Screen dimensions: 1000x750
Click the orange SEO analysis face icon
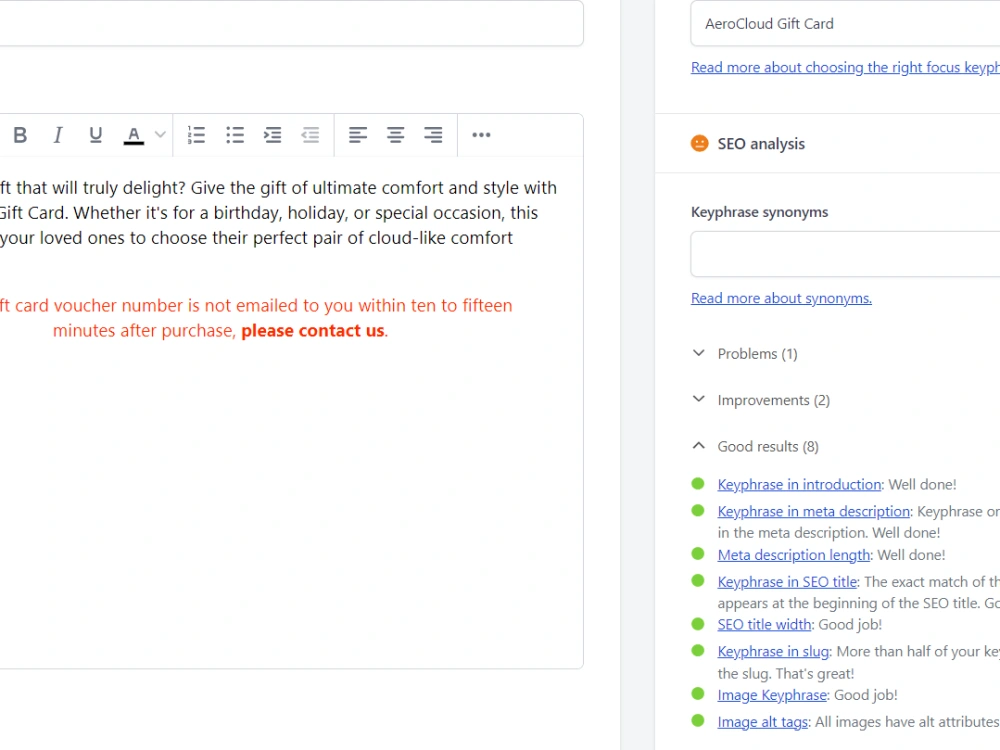700,143
